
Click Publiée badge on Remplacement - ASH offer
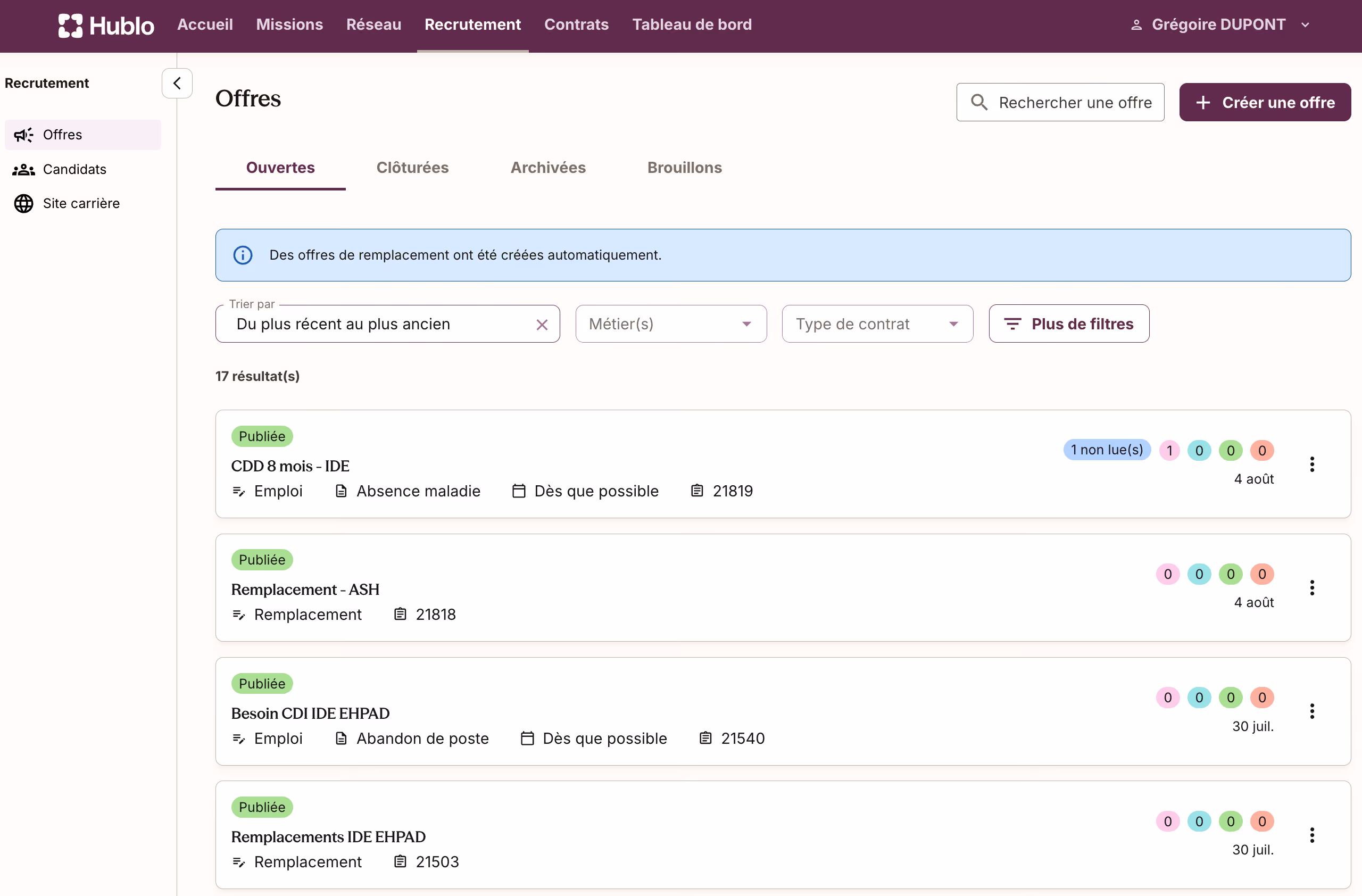[262, 560]
